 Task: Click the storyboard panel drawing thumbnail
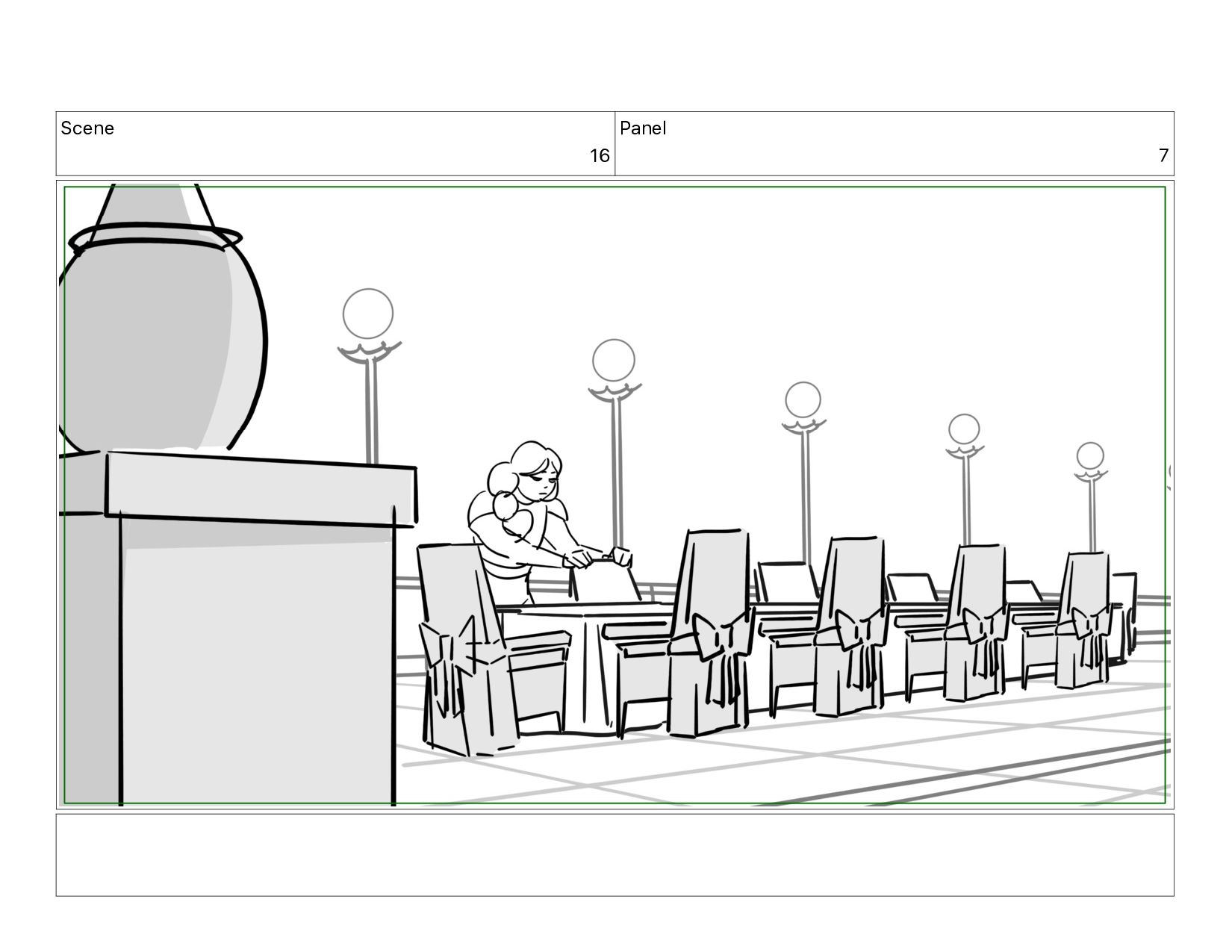click(x=615, y=495)
